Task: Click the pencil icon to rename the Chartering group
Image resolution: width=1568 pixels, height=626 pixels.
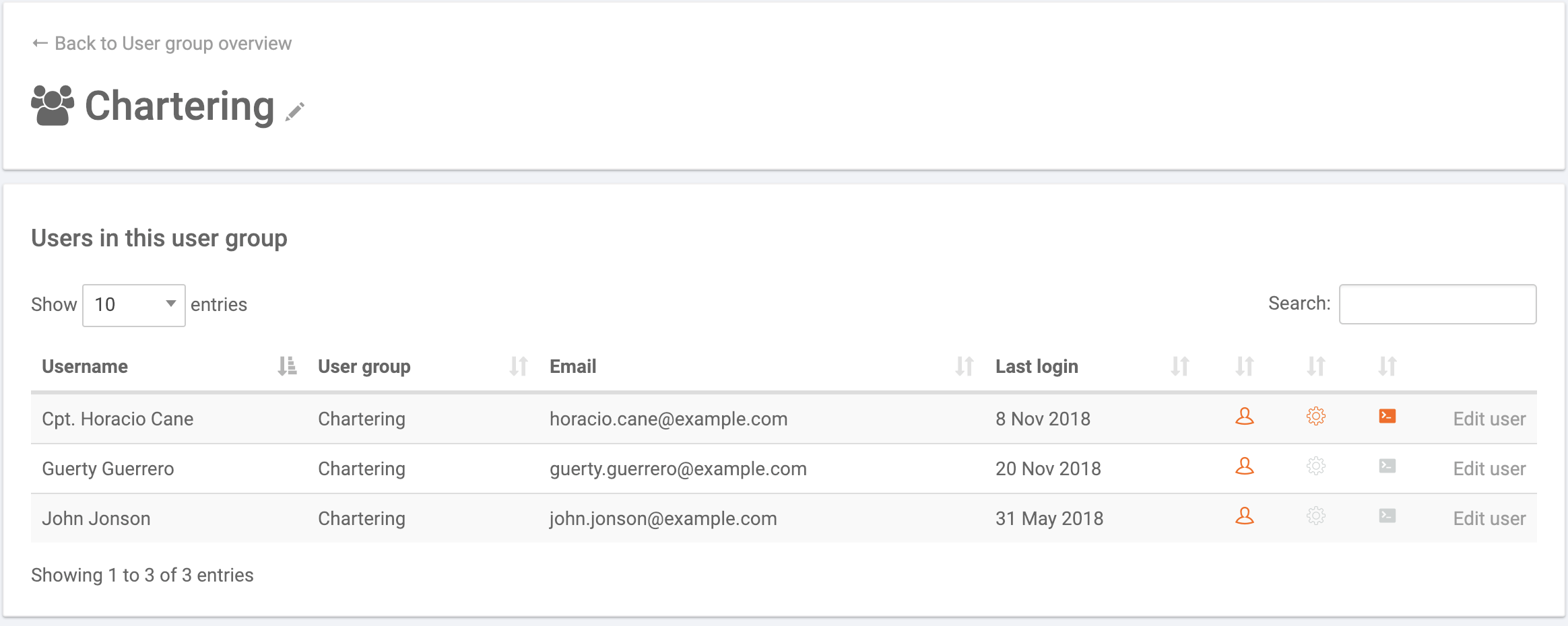Action: coord(294,112)
